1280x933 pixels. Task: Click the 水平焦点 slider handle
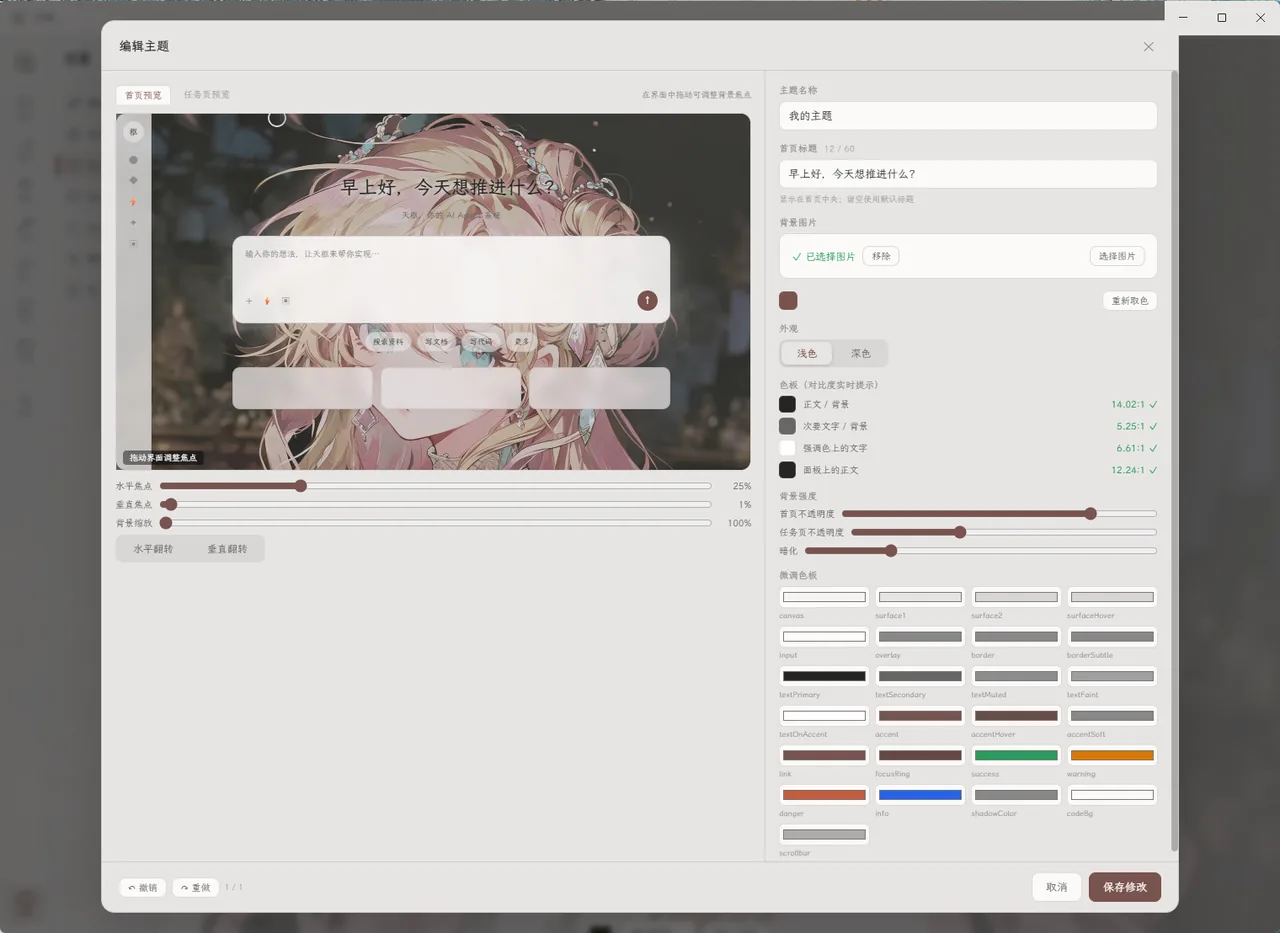(x=300, y=486)
